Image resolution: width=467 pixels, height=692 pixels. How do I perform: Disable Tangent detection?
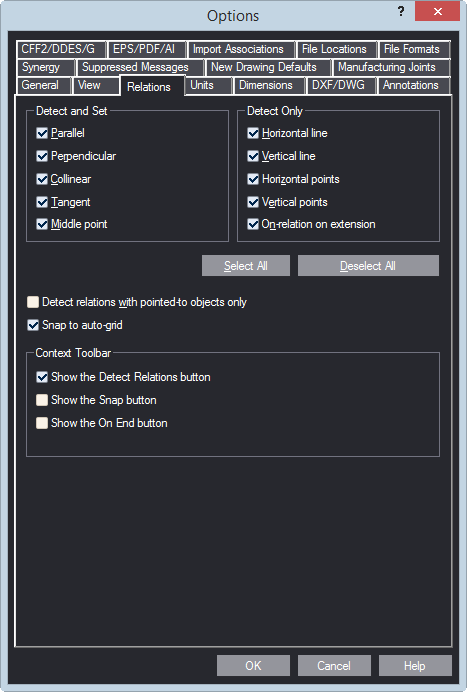(x=42, y=202)
